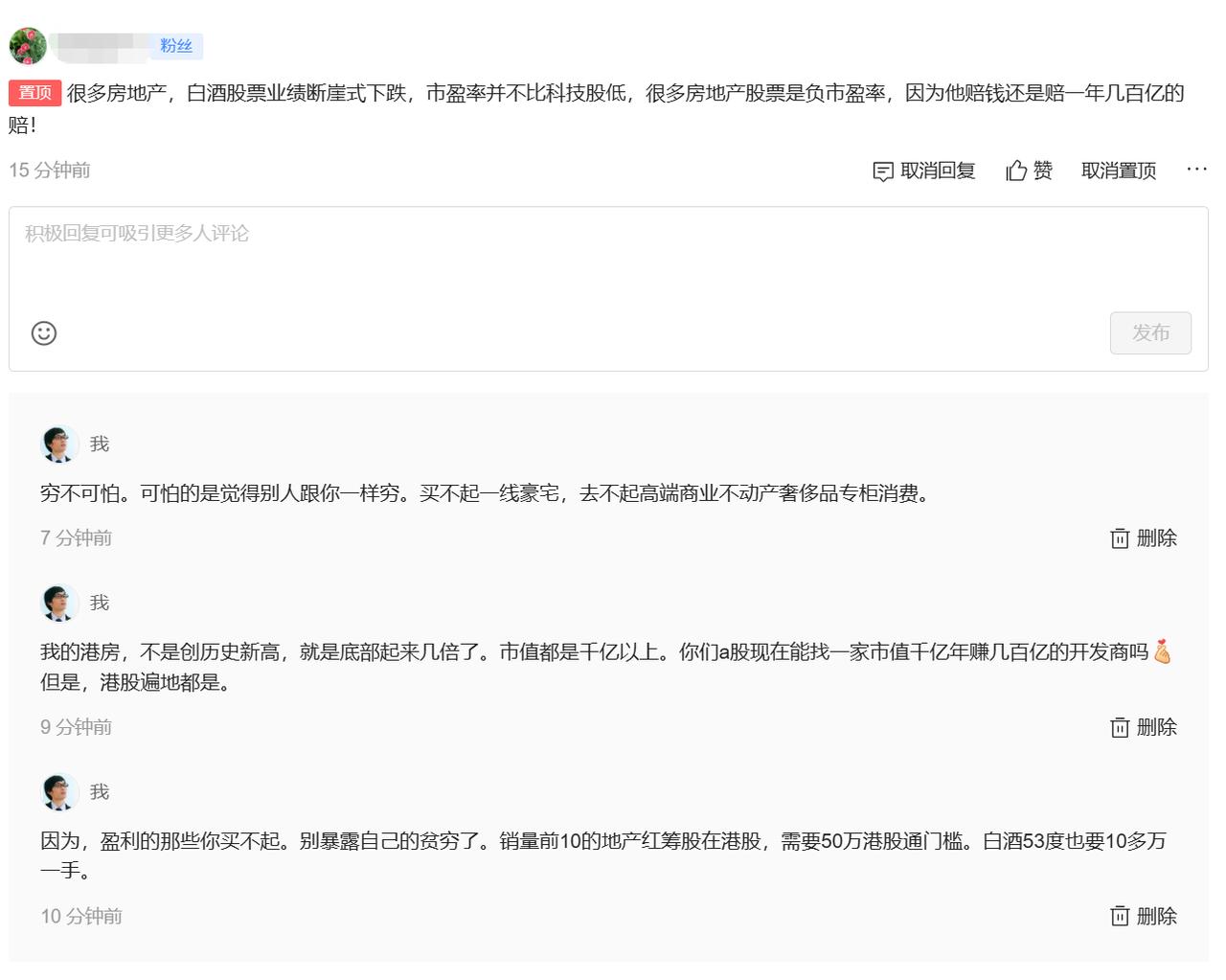
Task: Click the pinned comment text 很多房地产
Action: [597, 108]
